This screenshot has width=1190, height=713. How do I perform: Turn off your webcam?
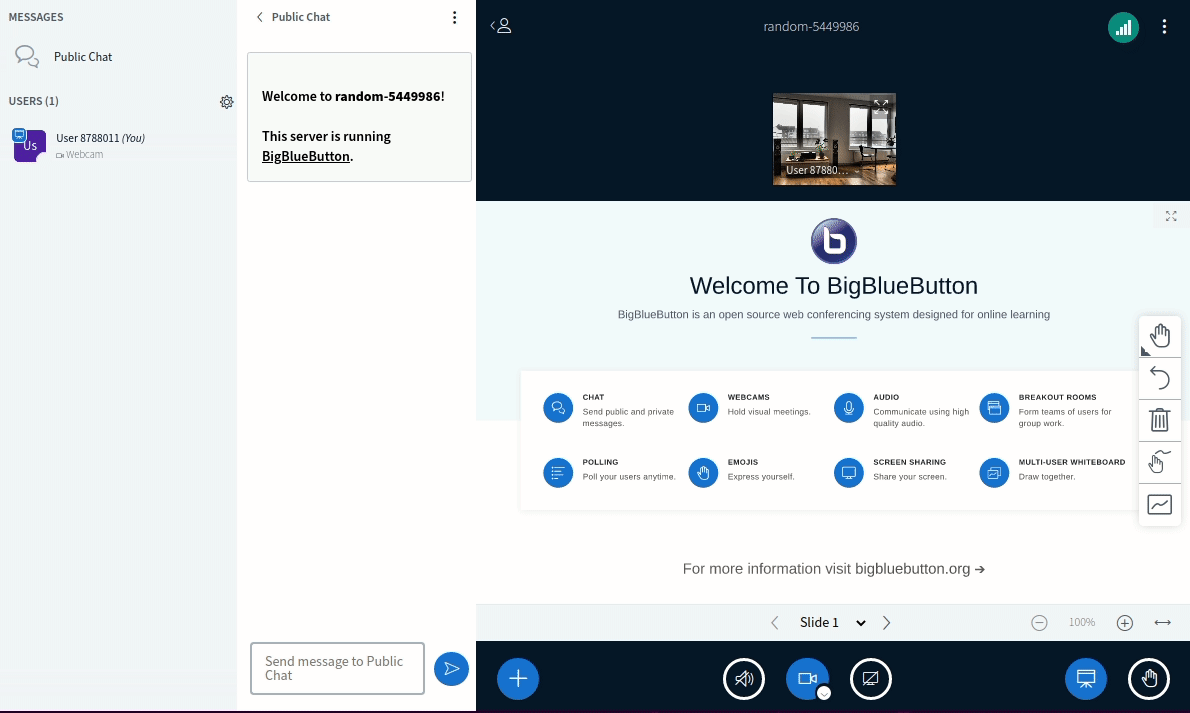point(806,678)
